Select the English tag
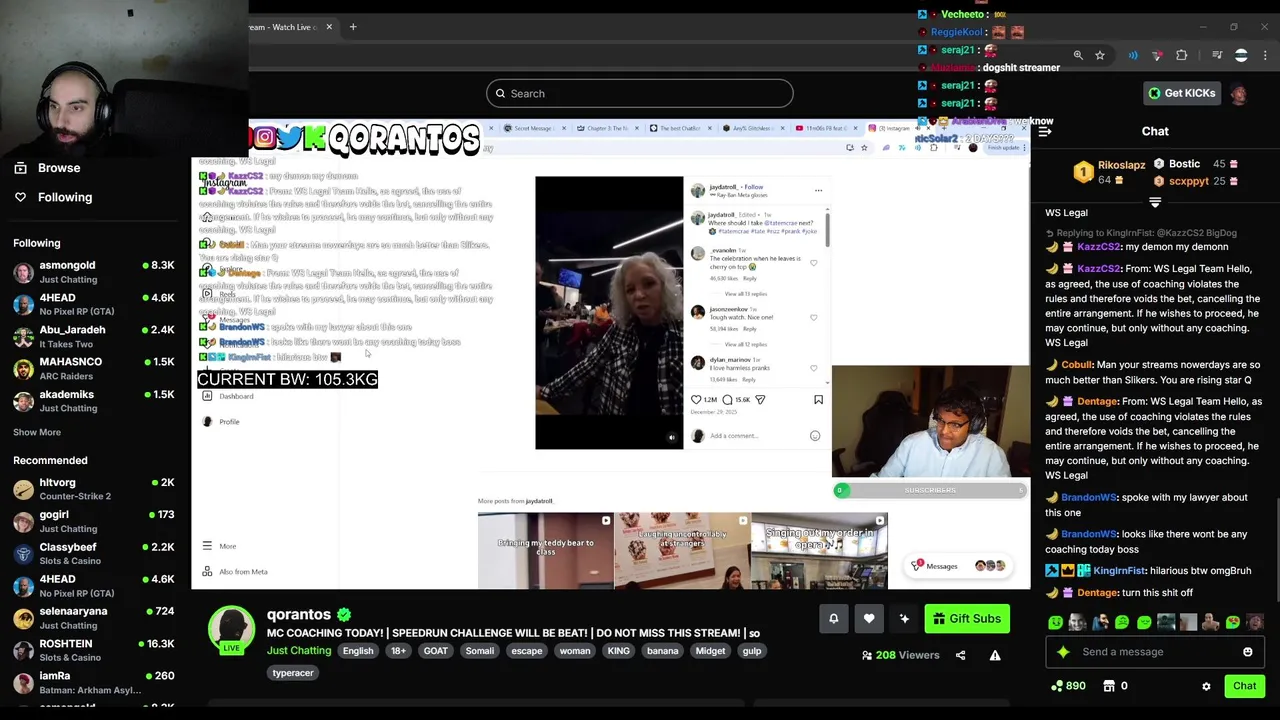 pyautogui.click(x=358, y=651)
